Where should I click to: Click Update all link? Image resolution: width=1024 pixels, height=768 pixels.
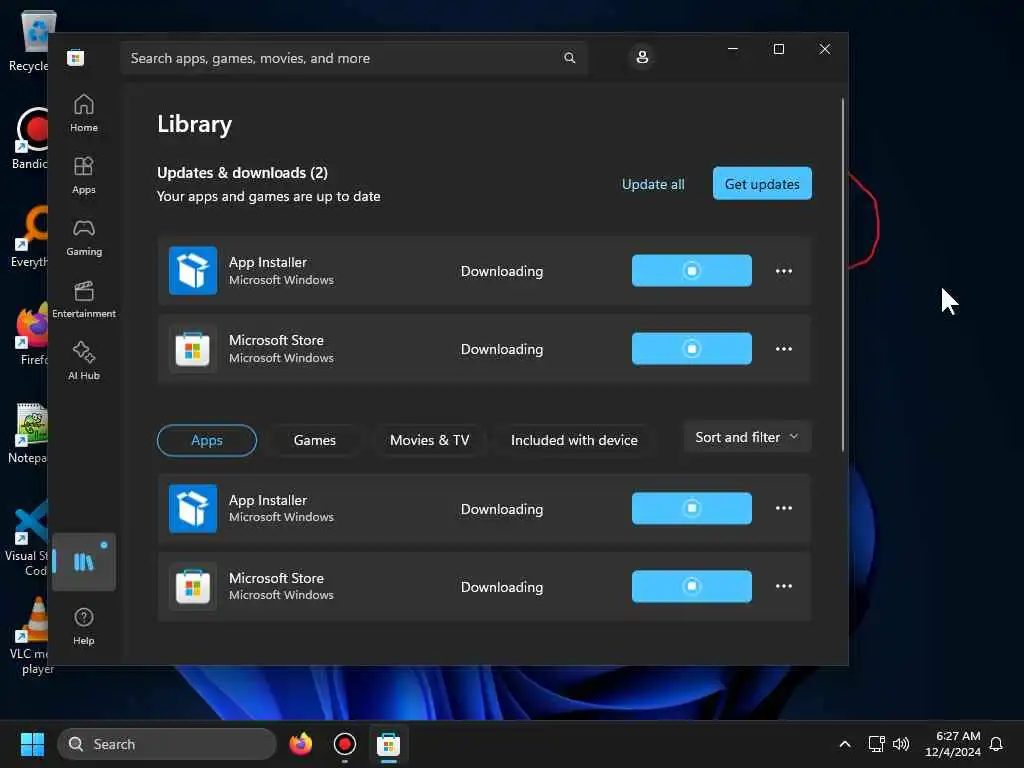(x=653, y=184)
